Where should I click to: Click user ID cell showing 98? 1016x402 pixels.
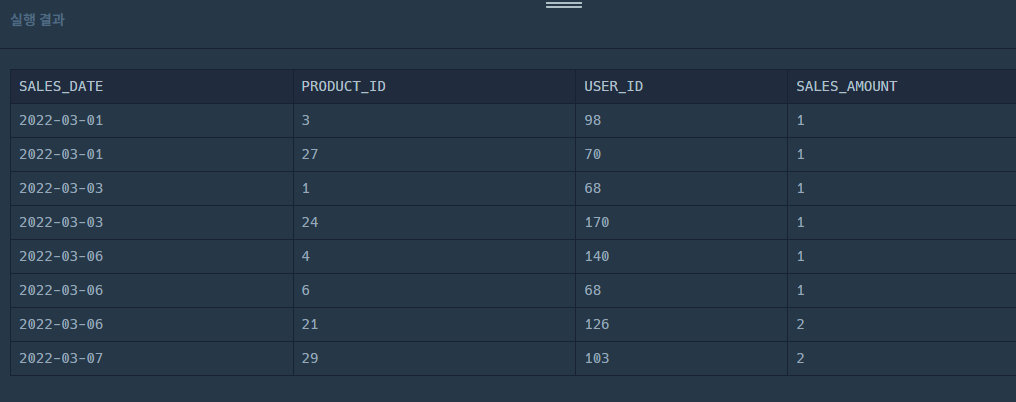click(681, 121)
